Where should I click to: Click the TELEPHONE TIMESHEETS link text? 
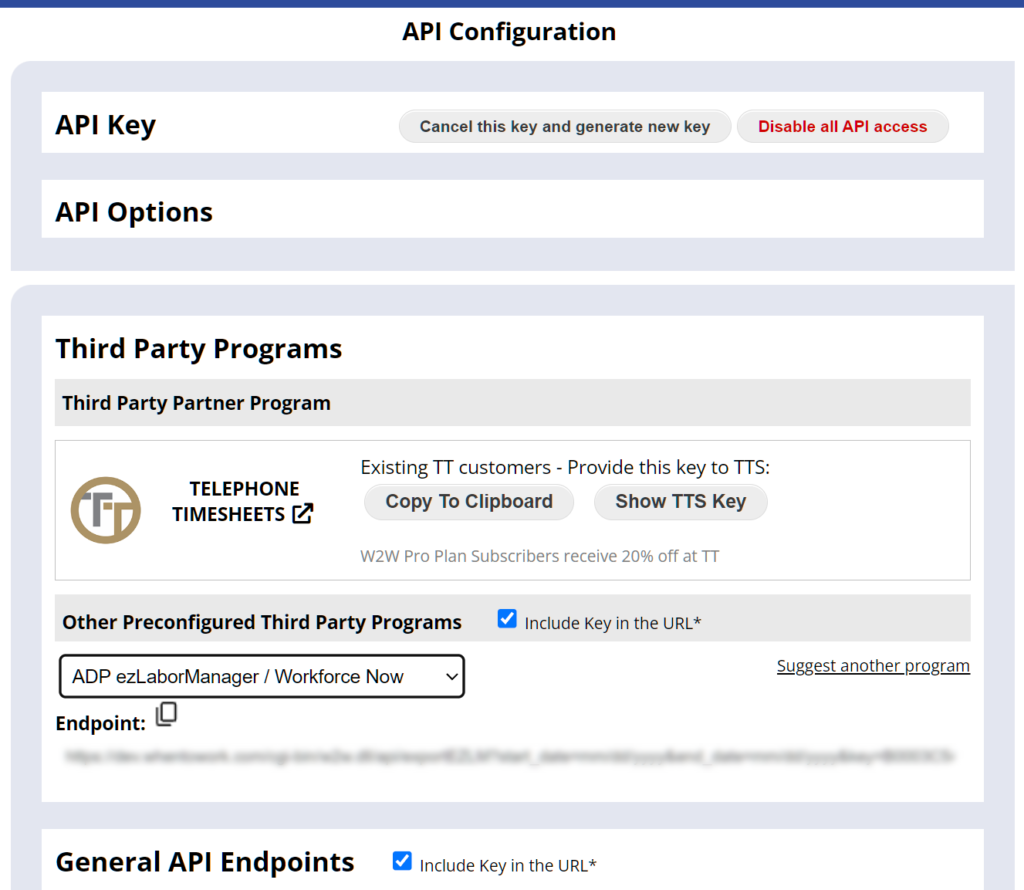pos(244,501)
